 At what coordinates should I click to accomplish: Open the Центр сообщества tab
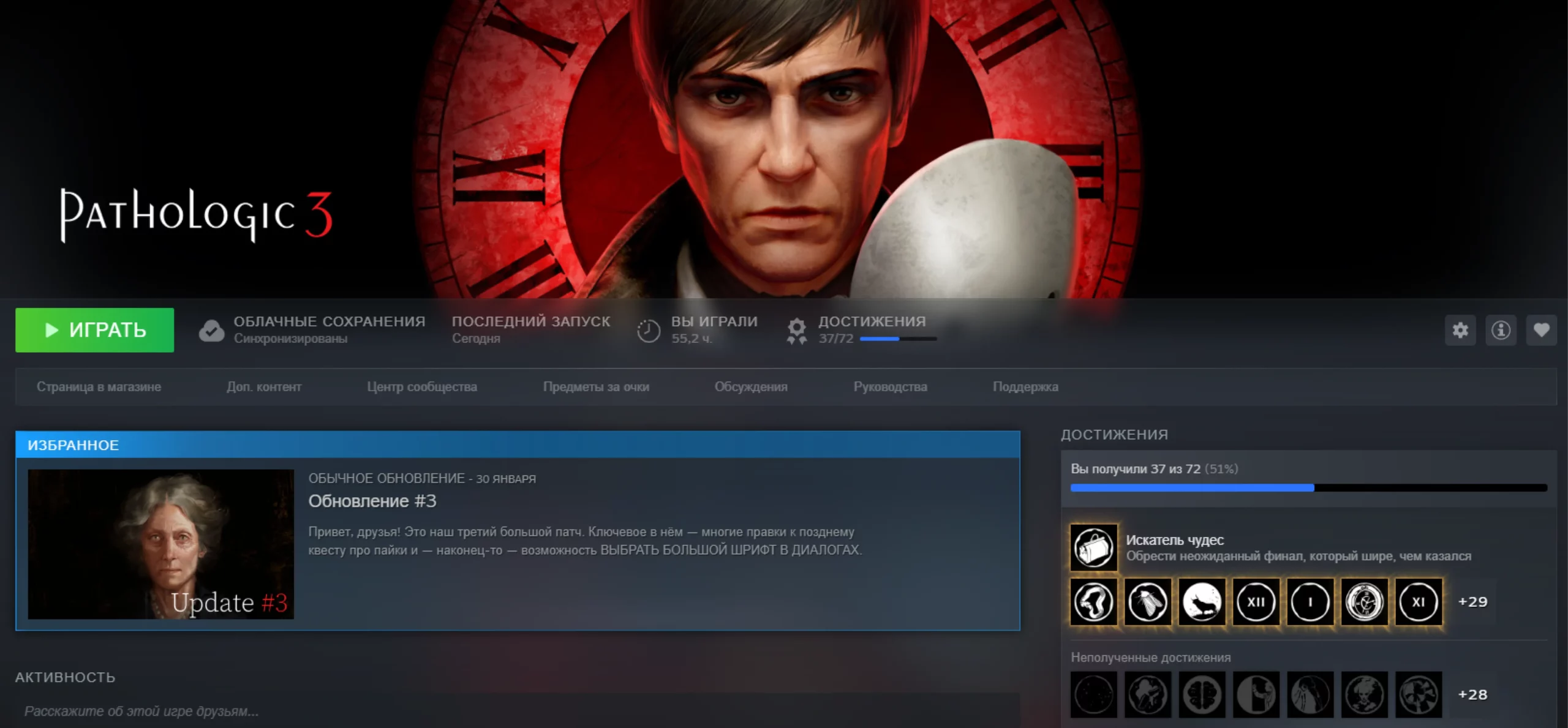point(421,387)
